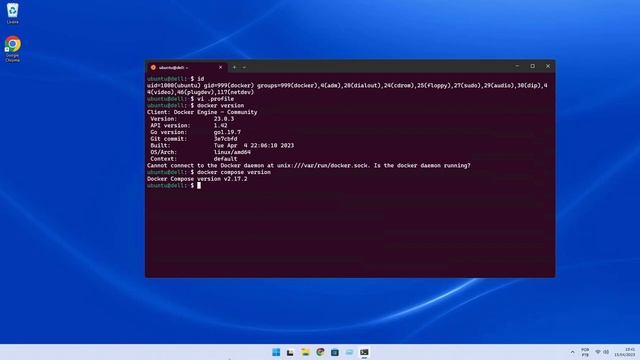The height and width of the screenshot is (360, 640).
Task: Open the blue app icon next to Chrome in taskbar
Action: click(335, 352)
